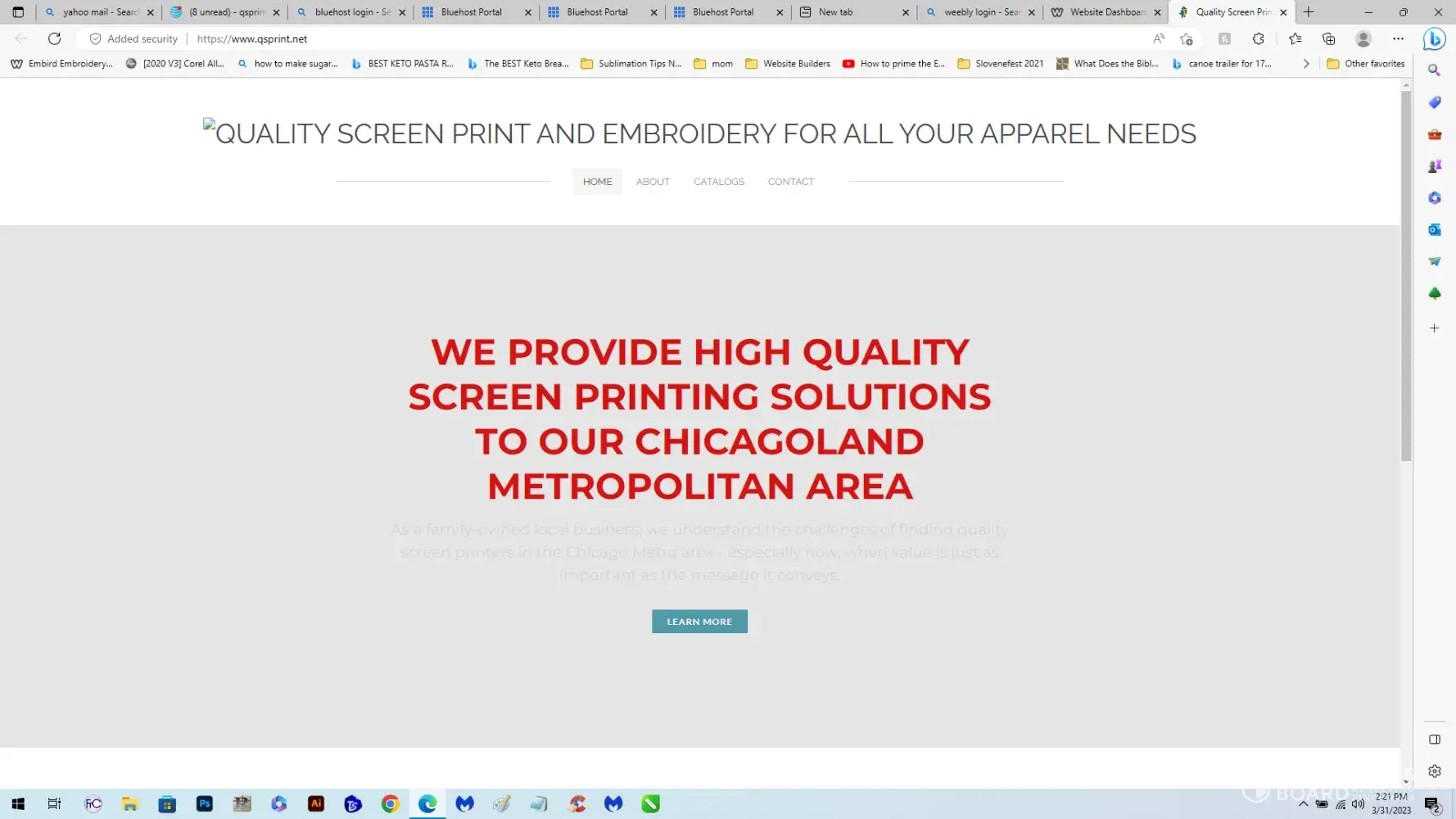Open the Collections icon
The height and width of the screenshot is (819, 1456).
pyautogui.click(x=1329, y=38)
